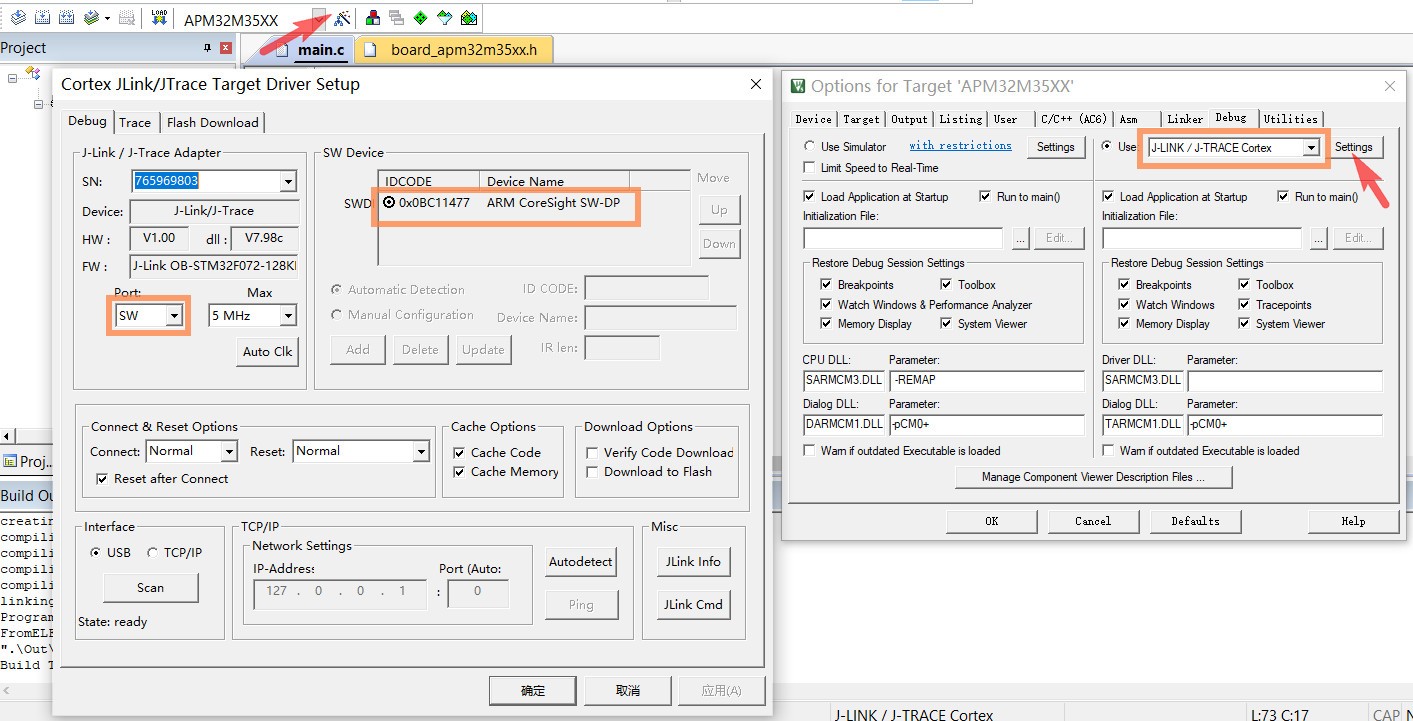Click the LOAD download-to-flash icon
This screenshot has width=1413, height=721.
(159, 18)
